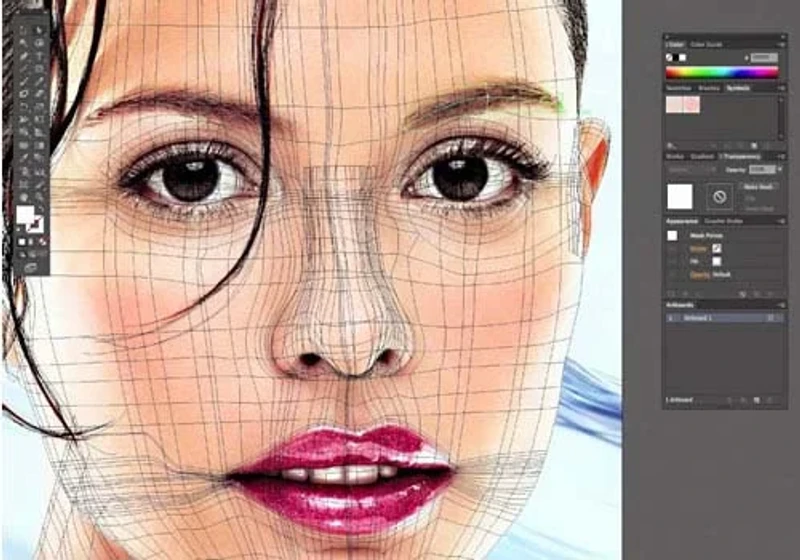Select the Magic Wand tool
Screen dimensions: 800x560
(23, 42)
